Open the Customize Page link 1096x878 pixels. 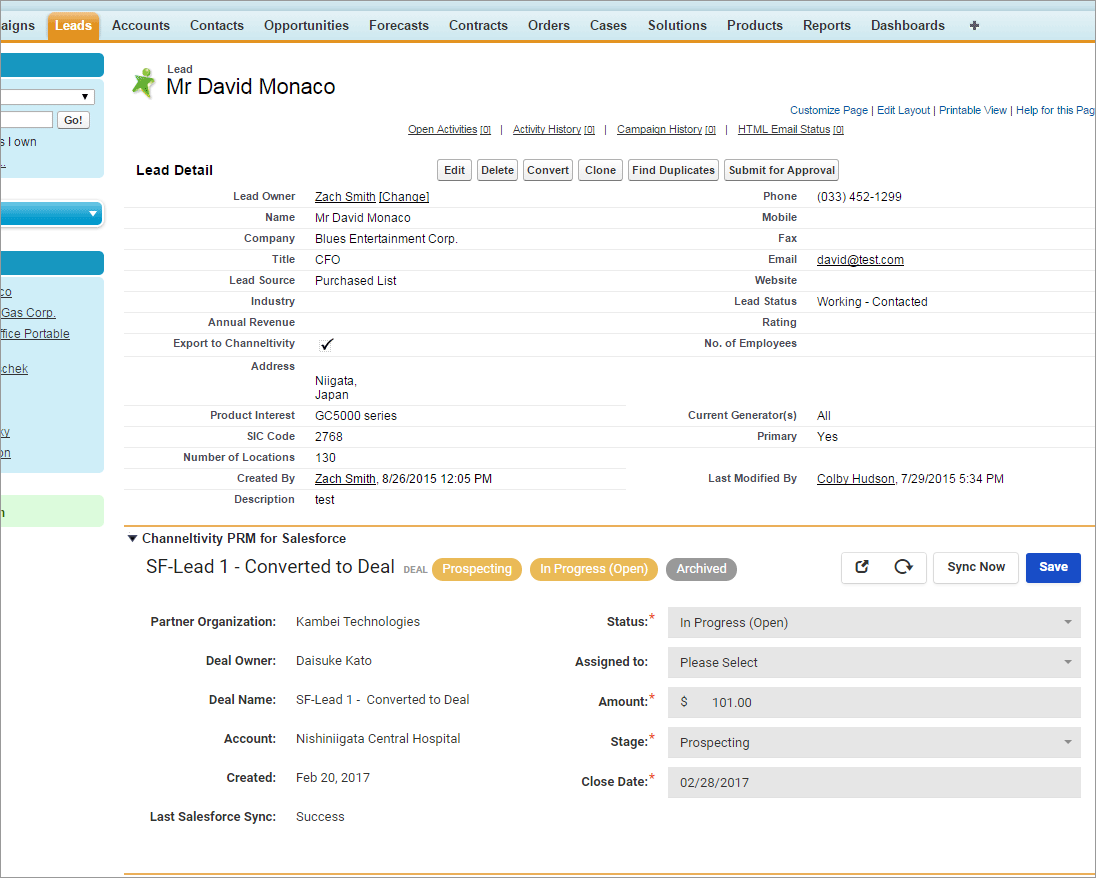coord(828,110)
